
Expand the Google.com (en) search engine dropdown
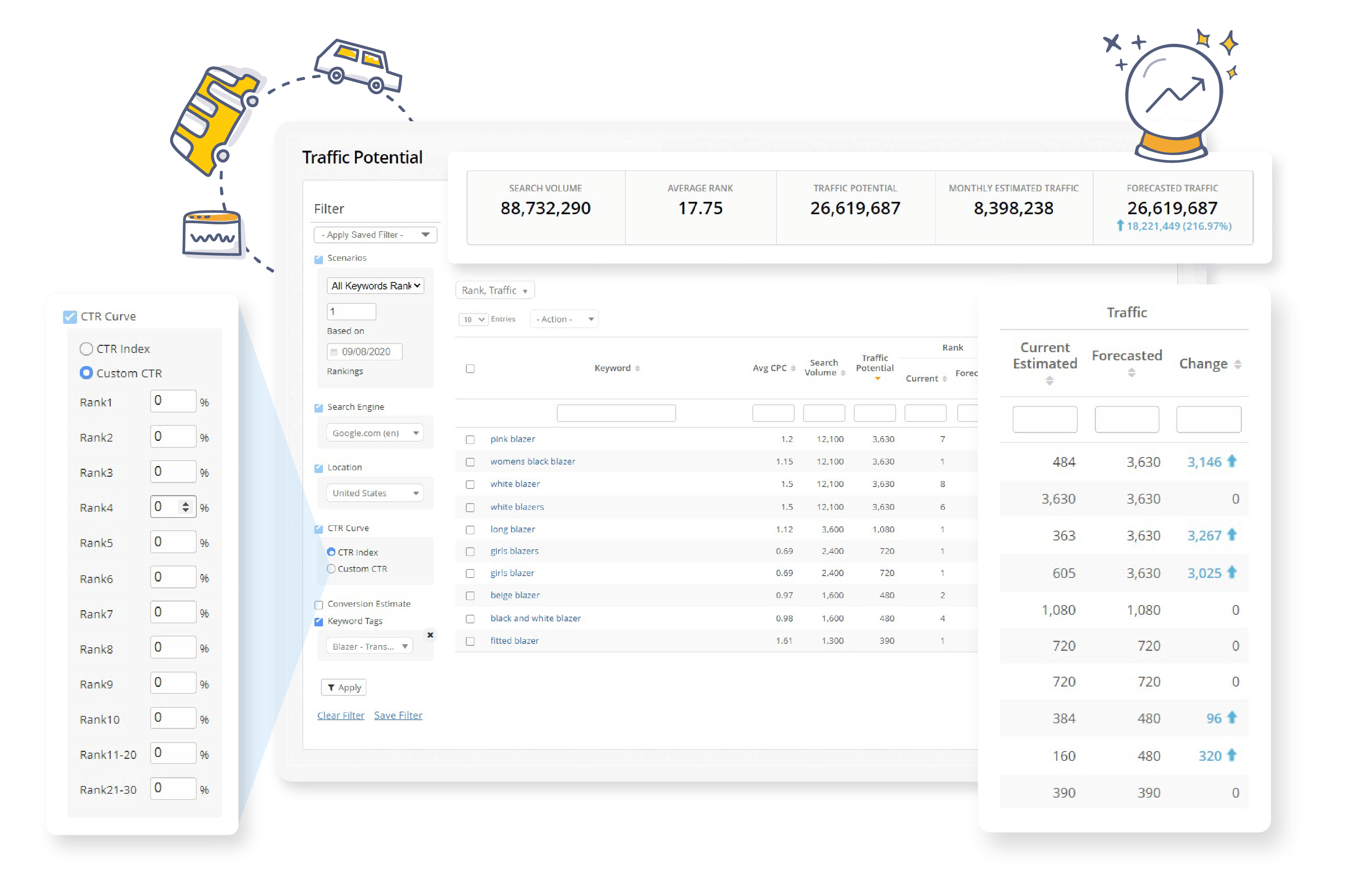(x=374, y=433)
